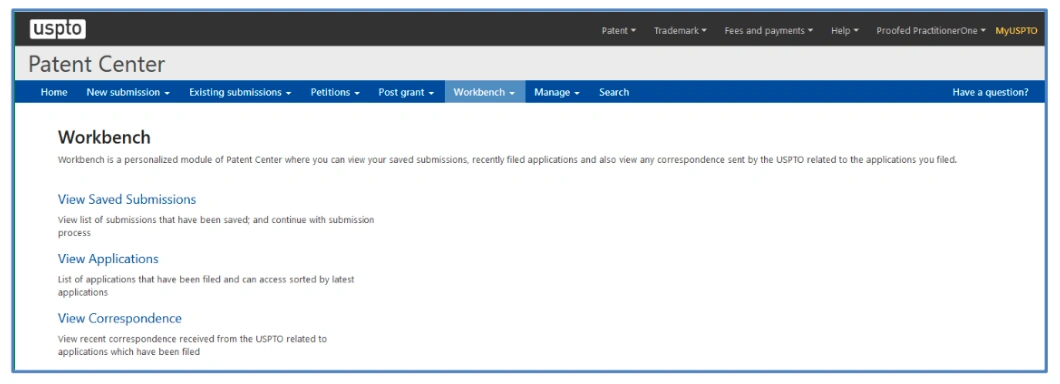Go to the MyUSPTO link

pyautogui.click(x=1016, y=30)
